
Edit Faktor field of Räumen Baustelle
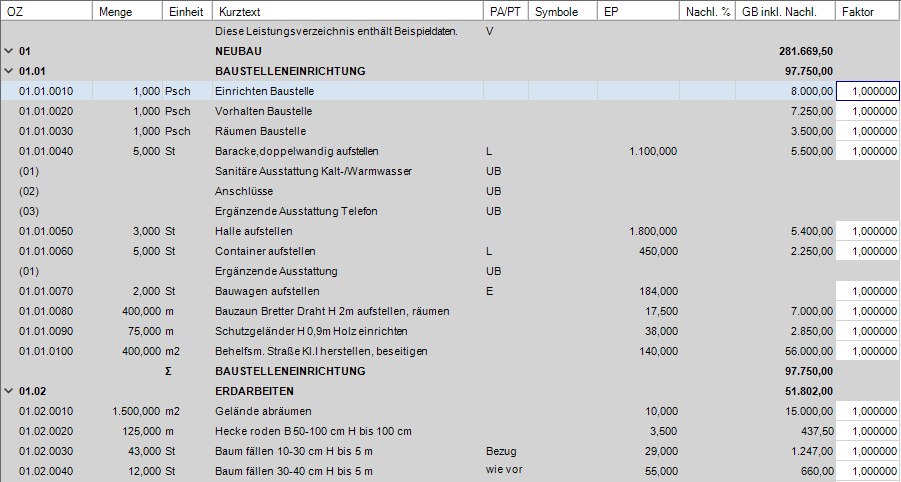(868, 132)
